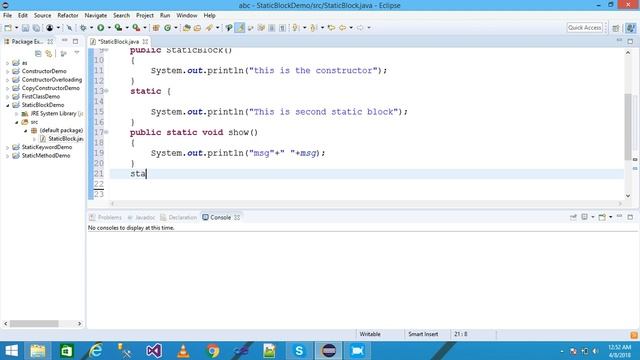This screenshot has height=360, width=640.
Task: Collapse the StaticBlockDemo project
Action: point(7,105)
